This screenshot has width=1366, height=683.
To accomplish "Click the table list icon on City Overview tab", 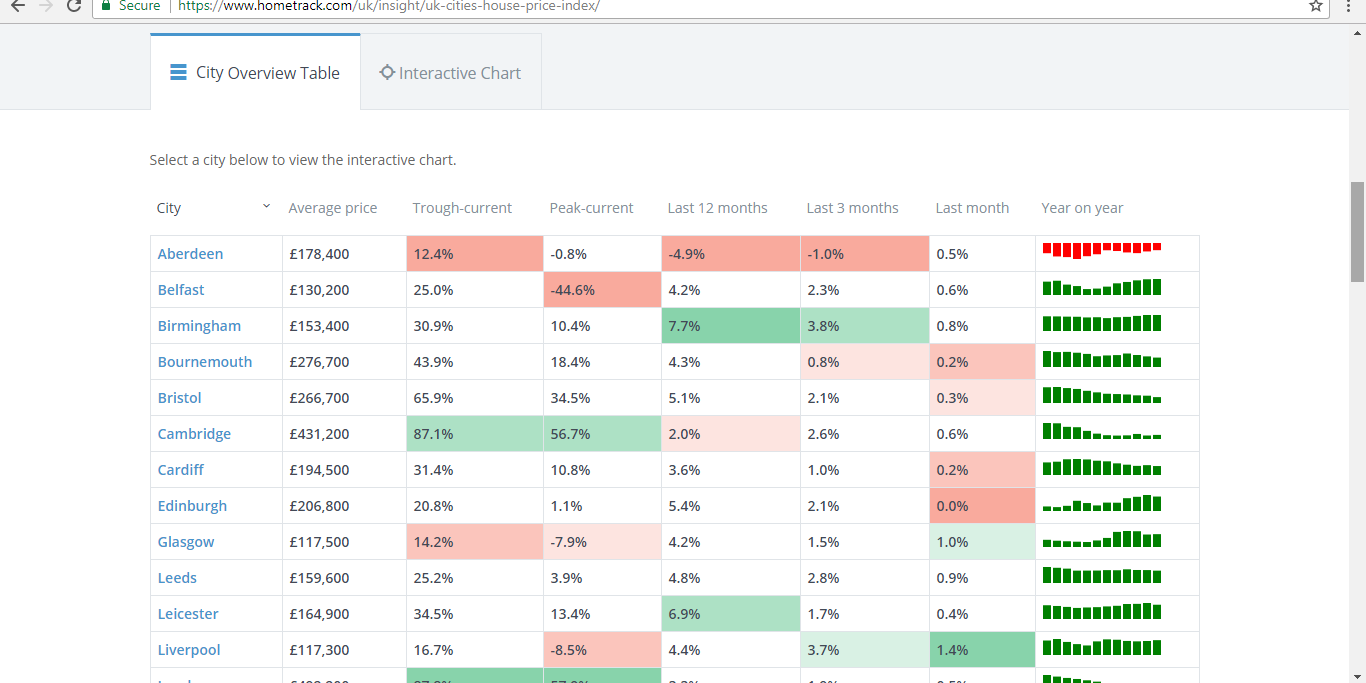I will click(179, 72).
